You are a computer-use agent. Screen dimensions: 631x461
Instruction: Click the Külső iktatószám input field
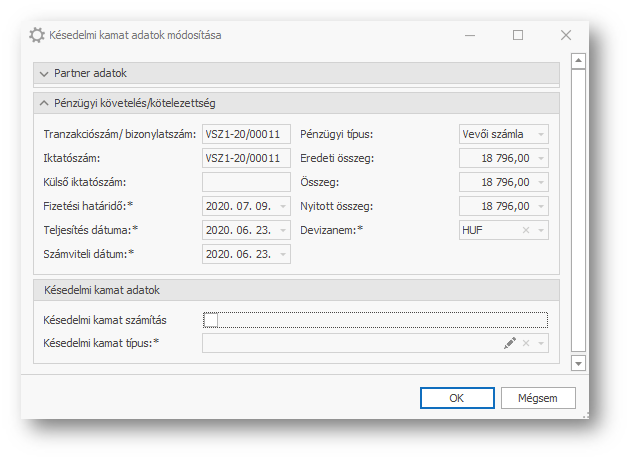pos(246,182)
